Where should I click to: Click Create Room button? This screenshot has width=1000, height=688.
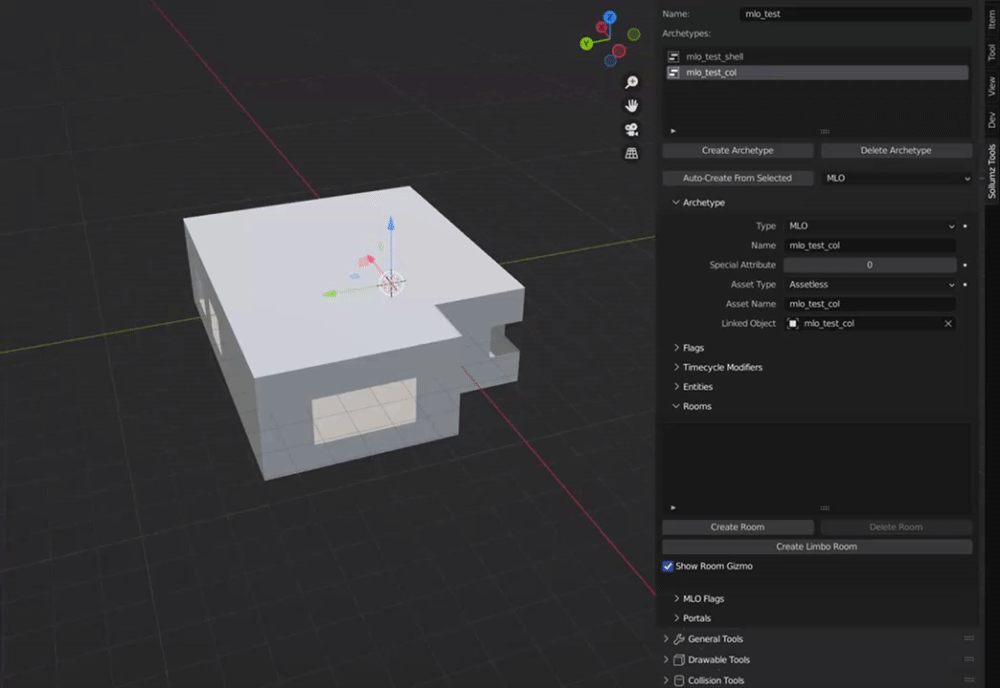point(738,527)
